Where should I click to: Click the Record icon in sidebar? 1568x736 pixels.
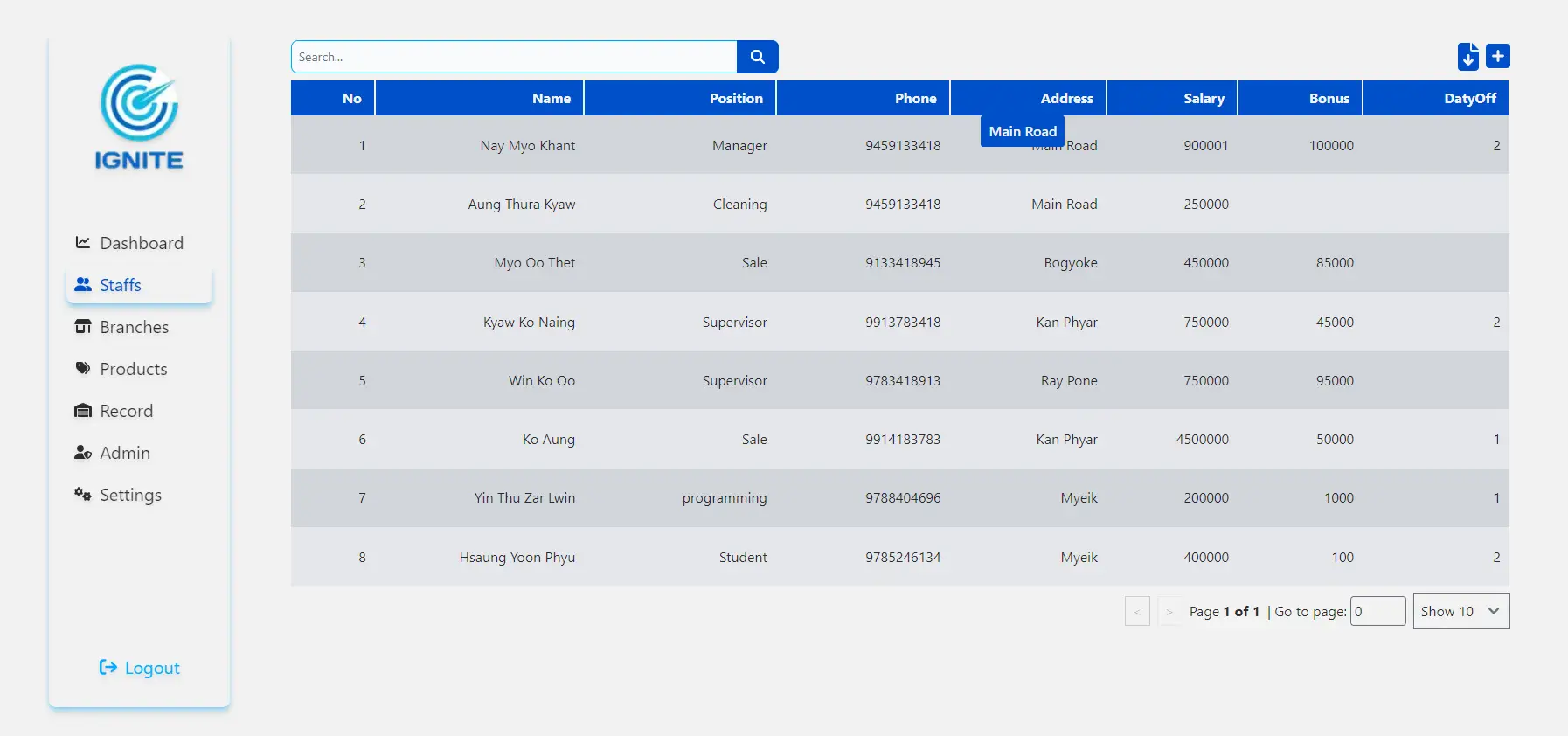point(83,411)
